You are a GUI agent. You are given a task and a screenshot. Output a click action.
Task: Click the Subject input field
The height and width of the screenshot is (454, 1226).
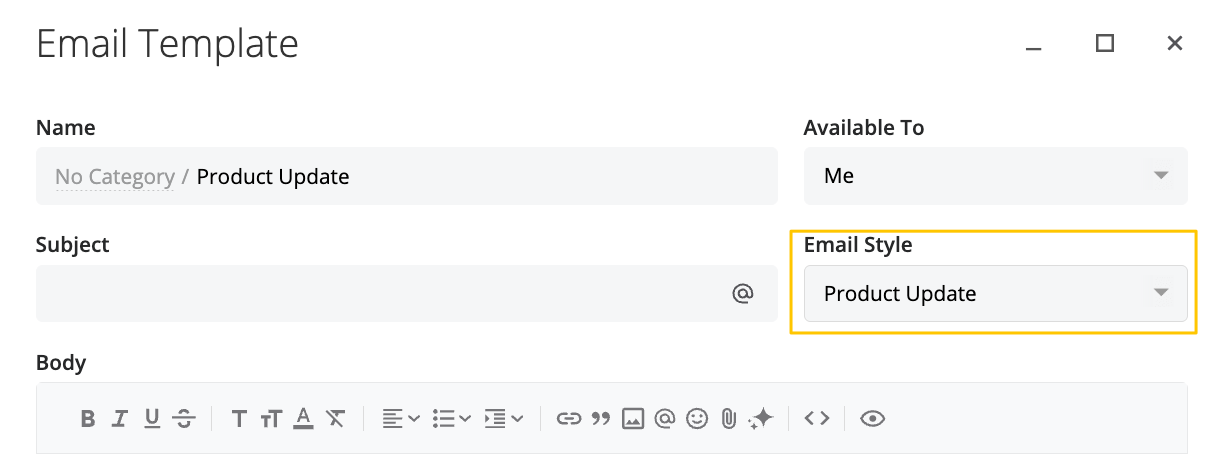point(380,294)
